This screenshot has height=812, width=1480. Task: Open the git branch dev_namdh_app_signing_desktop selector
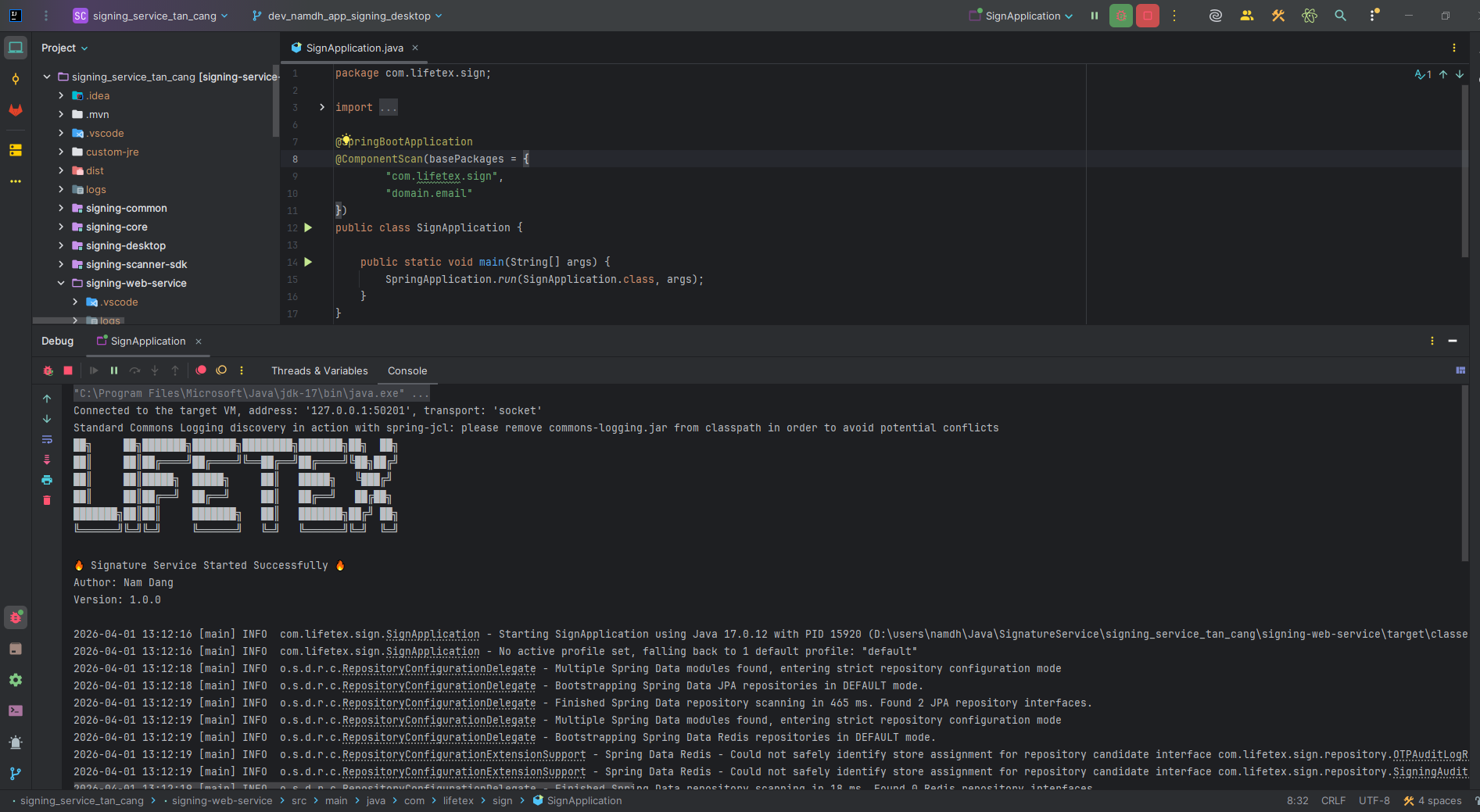tap(348, 16)
